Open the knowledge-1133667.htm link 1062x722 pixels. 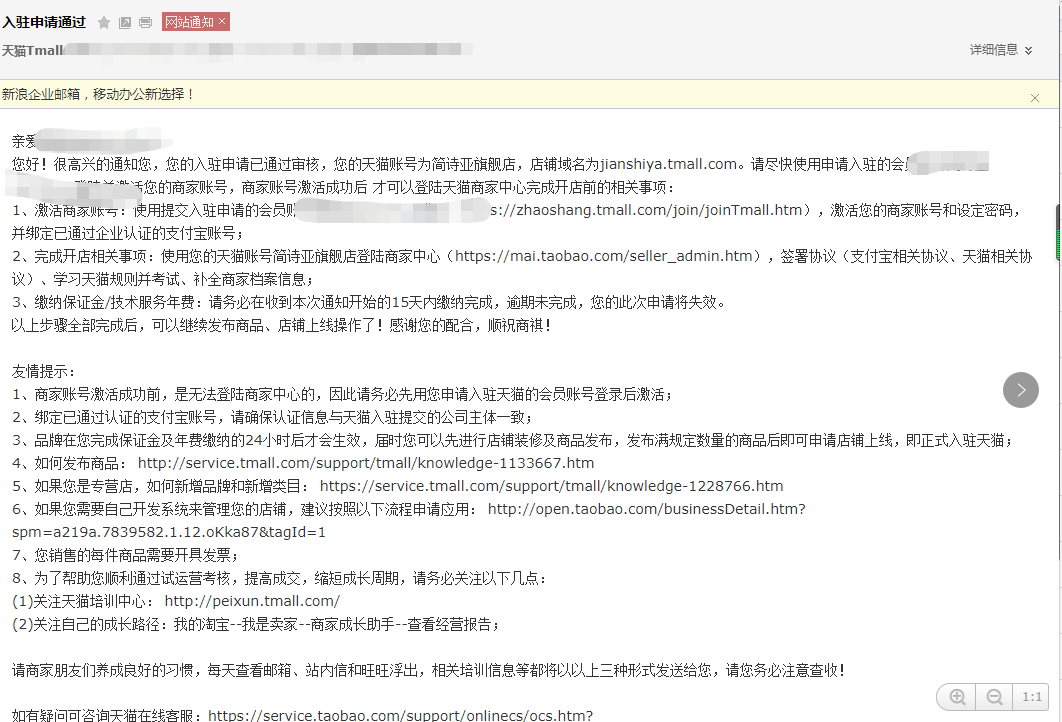pyautogui.click(x=366, y=463)
